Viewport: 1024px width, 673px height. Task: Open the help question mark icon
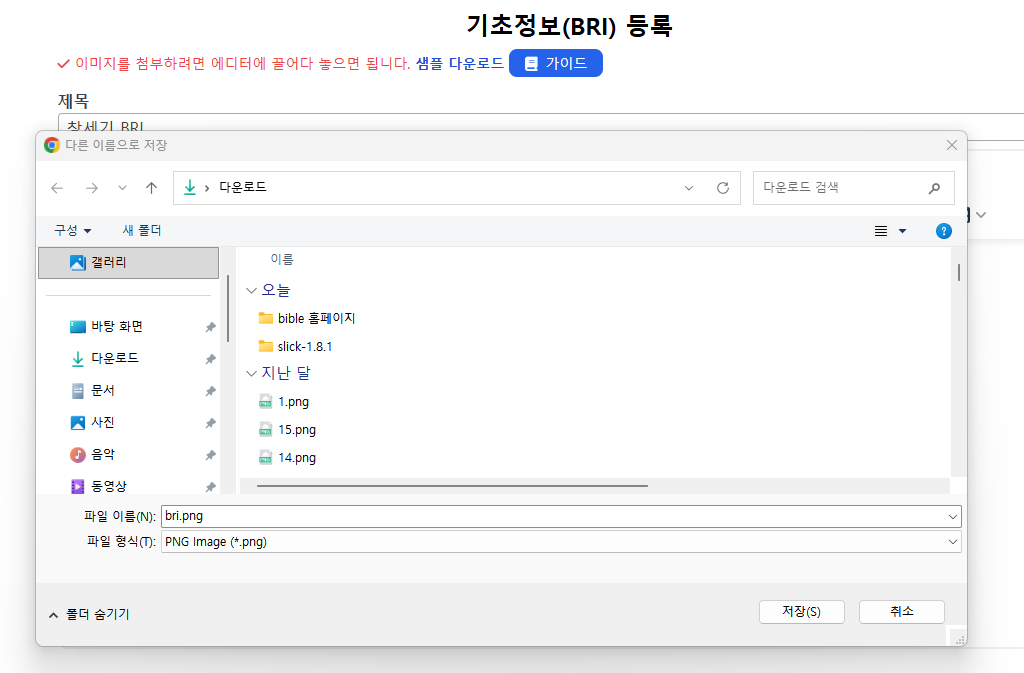943,231
